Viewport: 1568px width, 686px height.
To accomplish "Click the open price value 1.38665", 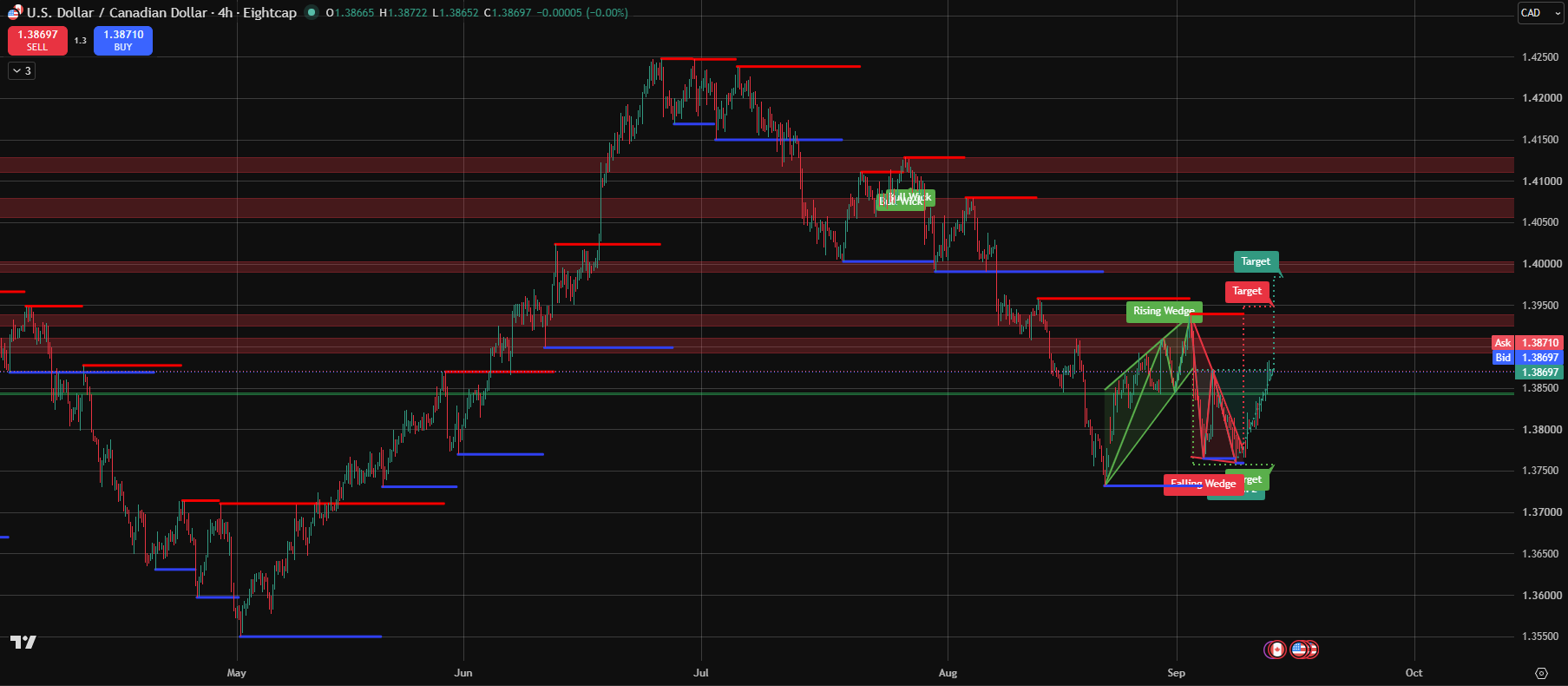I will pyautogui.click(x=353, y=13).
